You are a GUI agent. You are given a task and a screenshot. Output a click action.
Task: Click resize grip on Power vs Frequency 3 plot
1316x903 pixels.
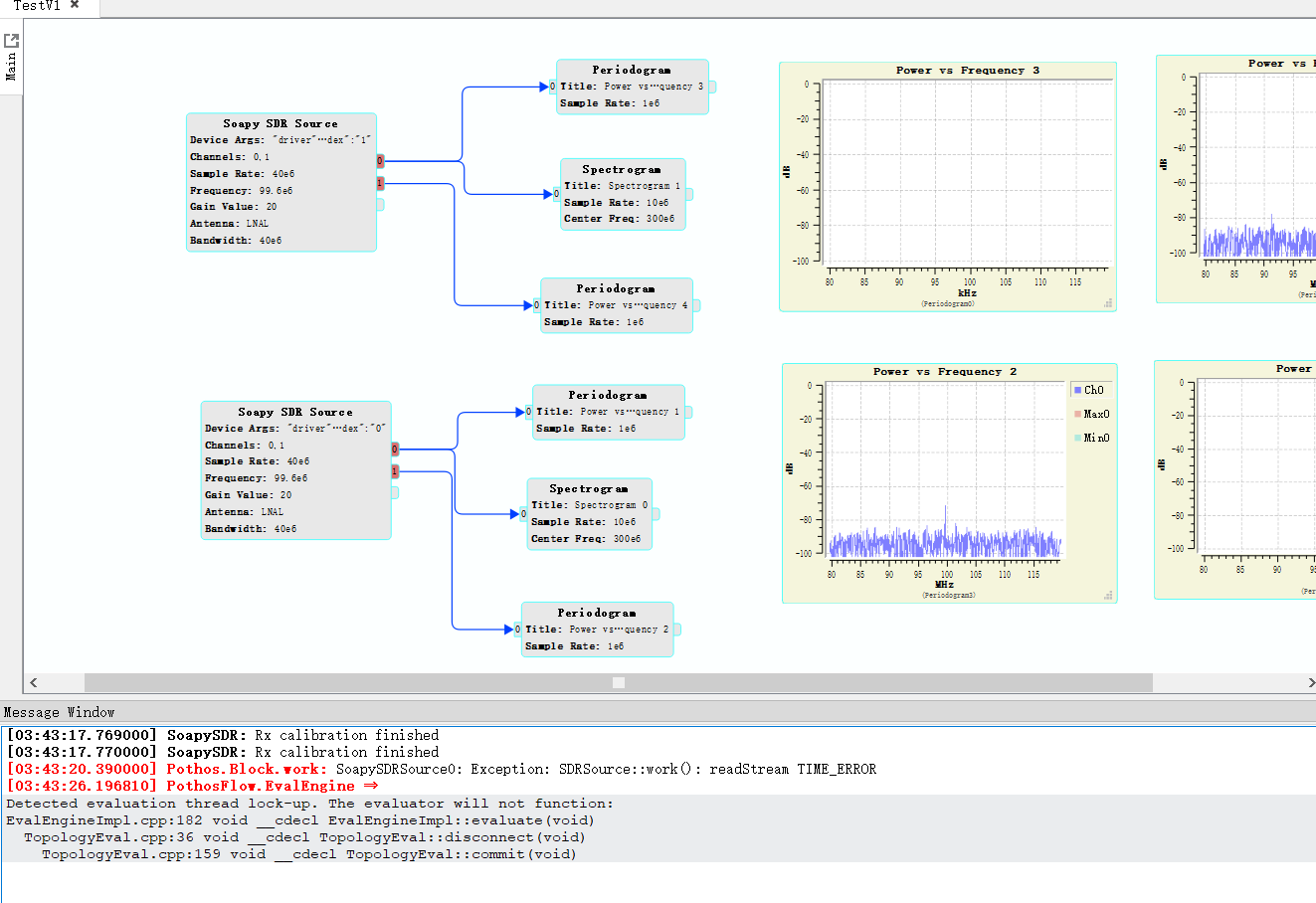click(1107, 302)
